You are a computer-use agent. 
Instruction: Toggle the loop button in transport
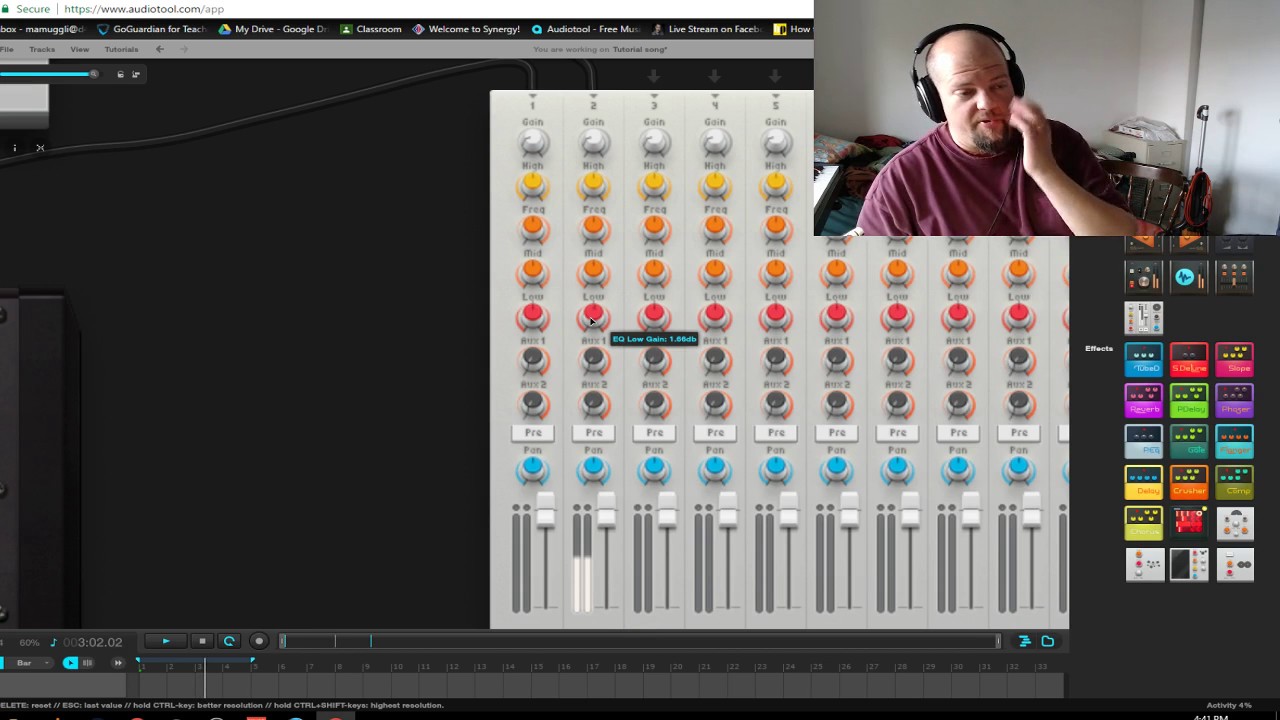point(229,641)
